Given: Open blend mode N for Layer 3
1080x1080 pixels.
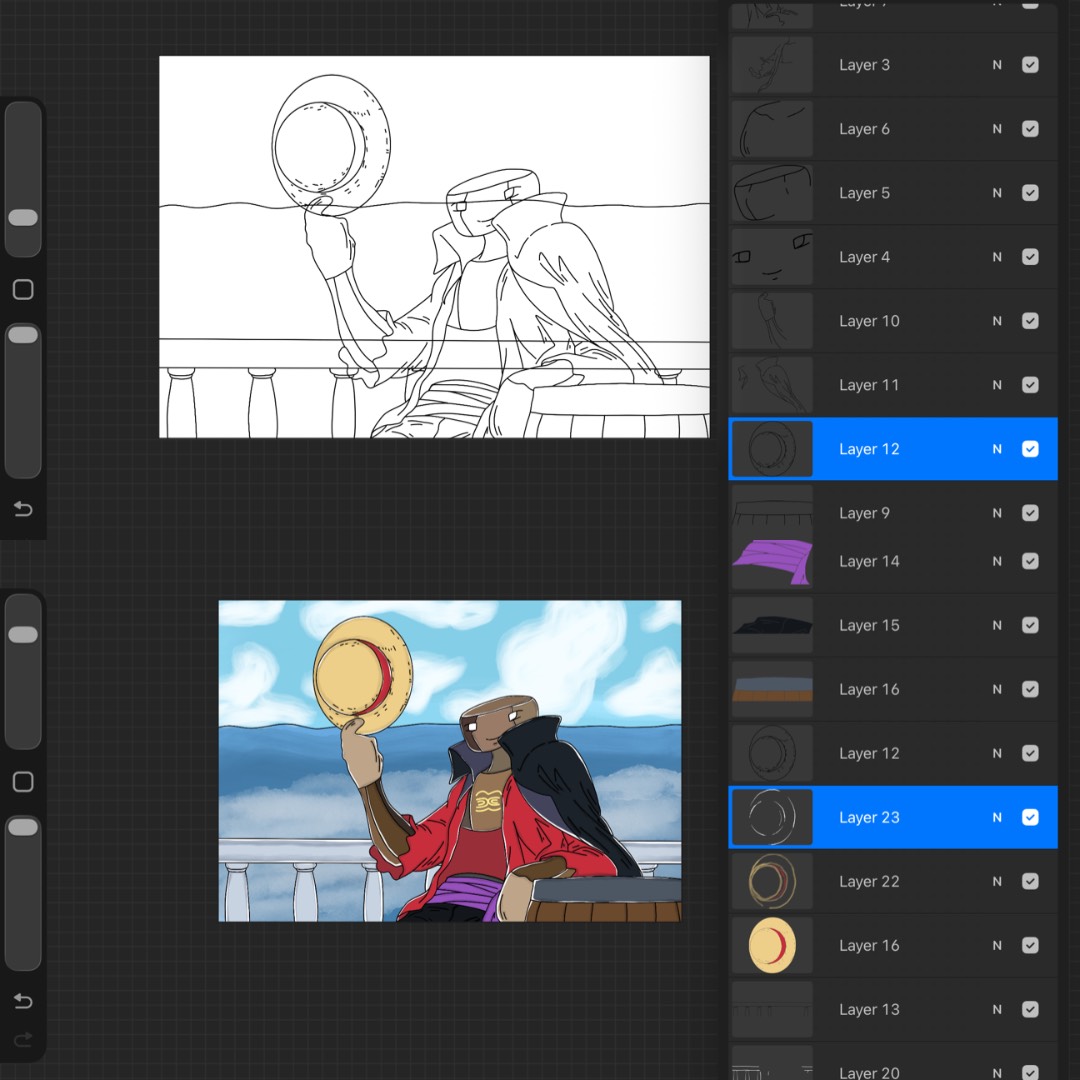Looking at the screenshot, I should pyautogui.click(x=997, y=65).
